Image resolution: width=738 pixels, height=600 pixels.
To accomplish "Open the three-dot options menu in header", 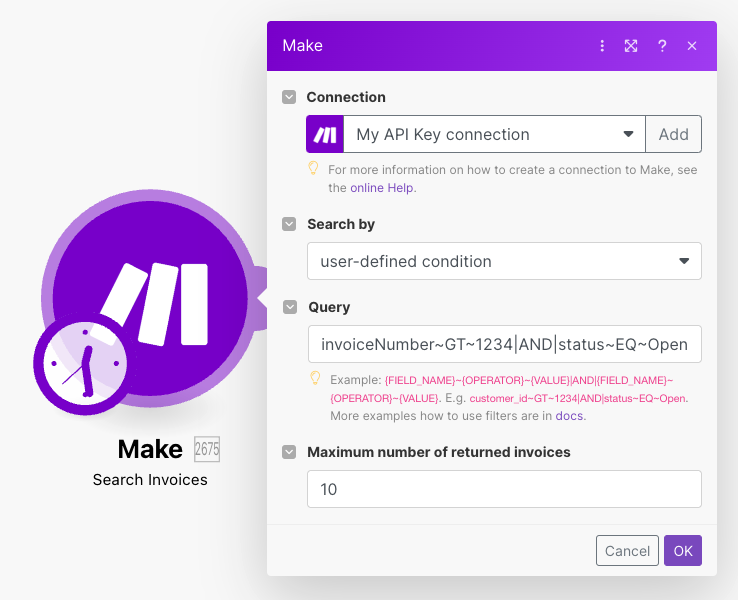I will point(602,46).
